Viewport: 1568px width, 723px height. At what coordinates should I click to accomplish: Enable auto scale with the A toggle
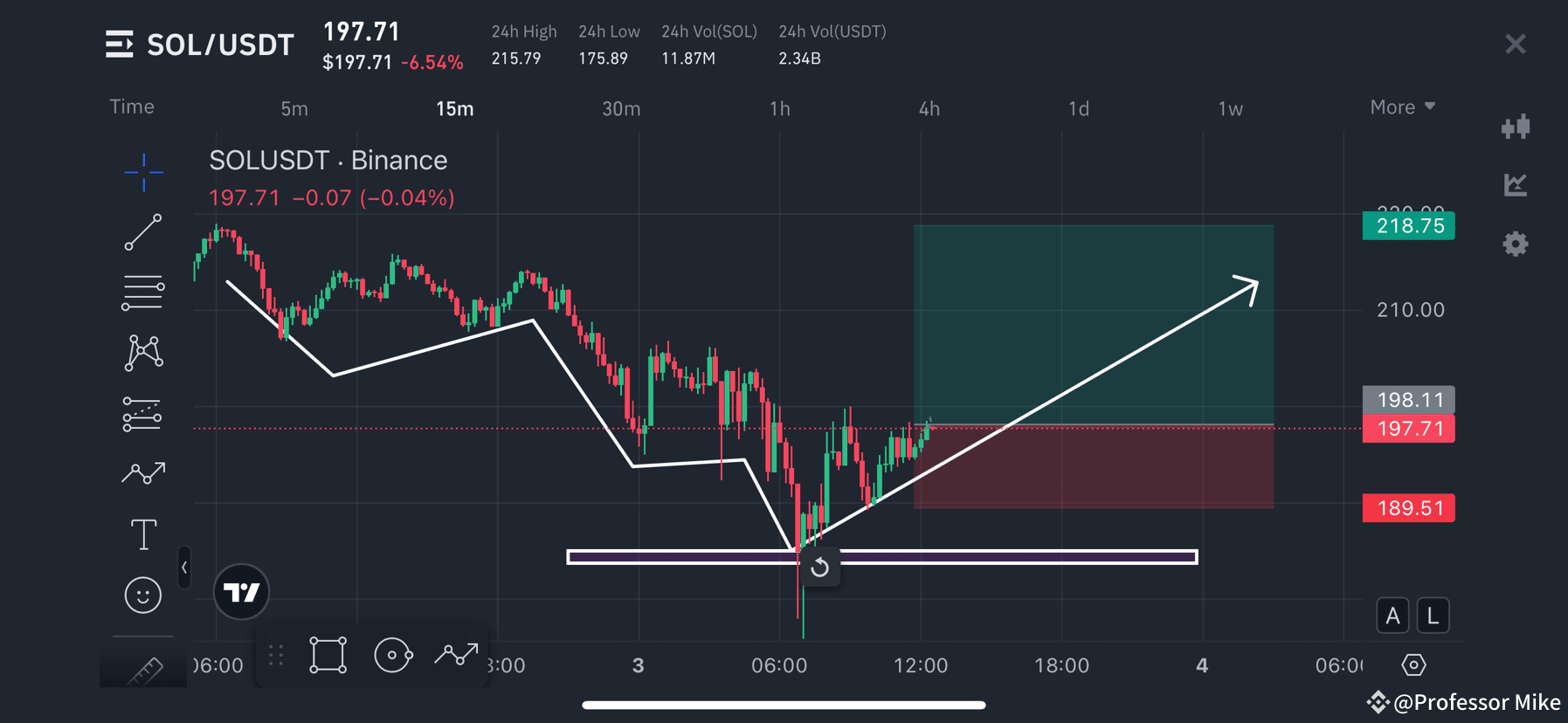coord(1392,615)
